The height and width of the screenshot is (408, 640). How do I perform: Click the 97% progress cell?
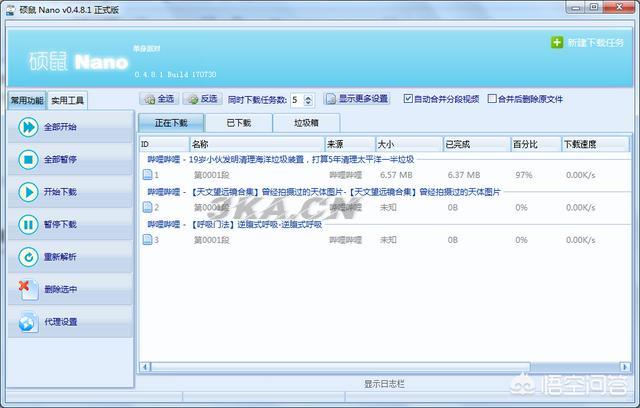524,175
